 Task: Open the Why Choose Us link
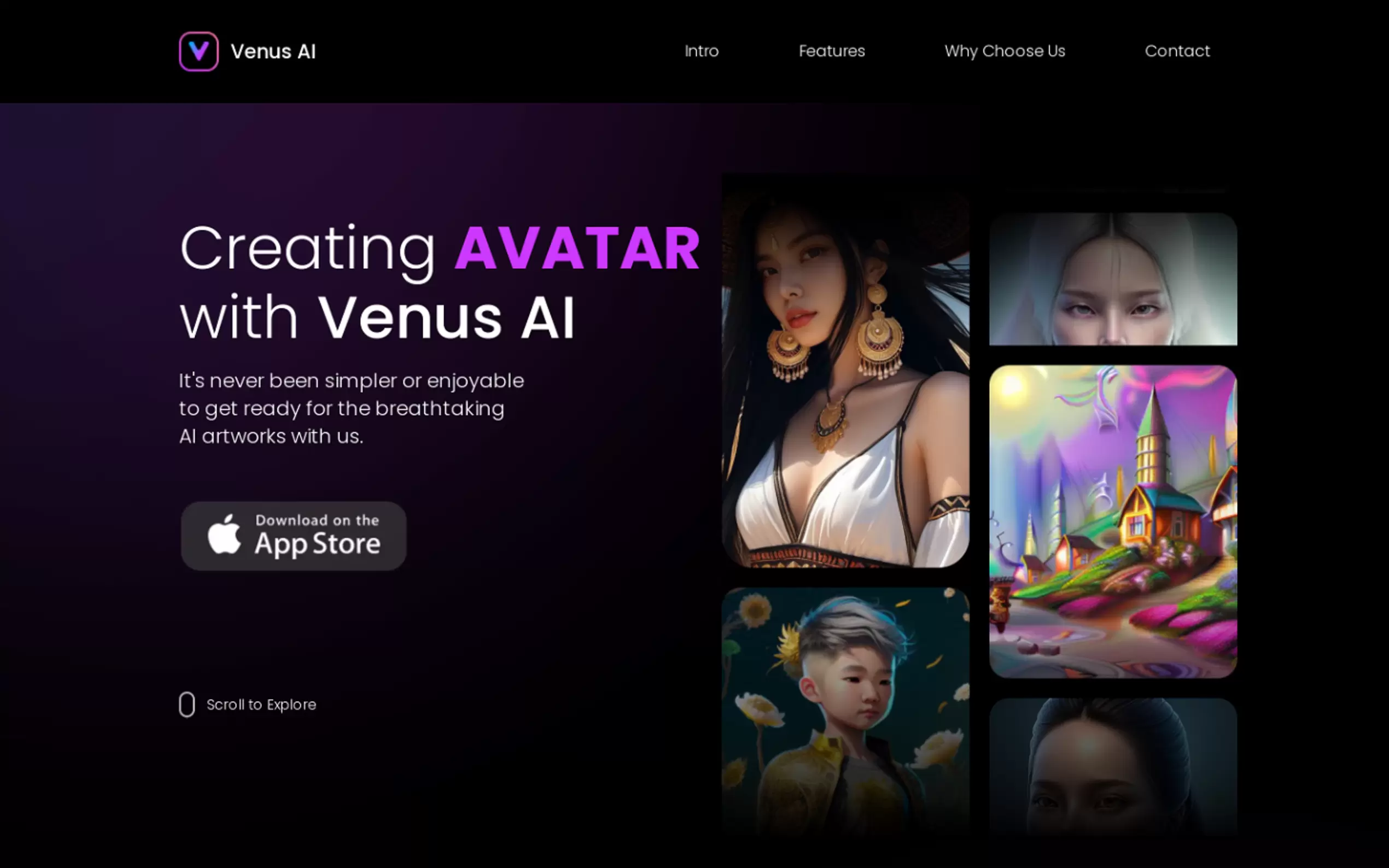(1004, 51)
